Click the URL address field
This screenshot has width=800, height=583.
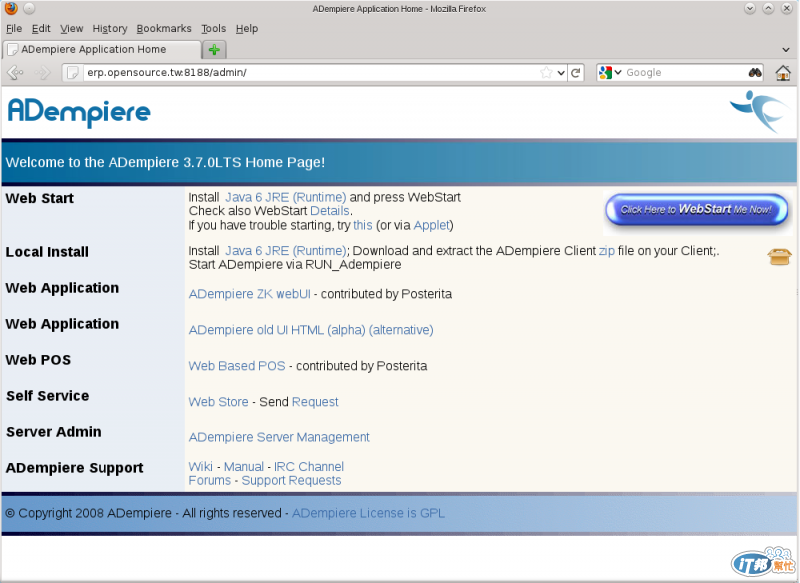pyautogui.click(x=311, y=73)
